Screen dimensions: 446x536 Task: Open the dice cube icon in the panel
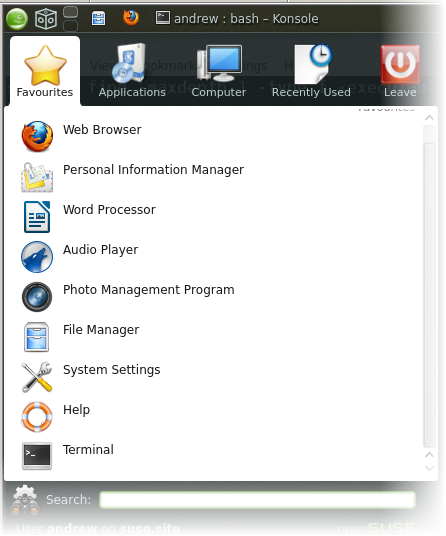coord(46,19)
